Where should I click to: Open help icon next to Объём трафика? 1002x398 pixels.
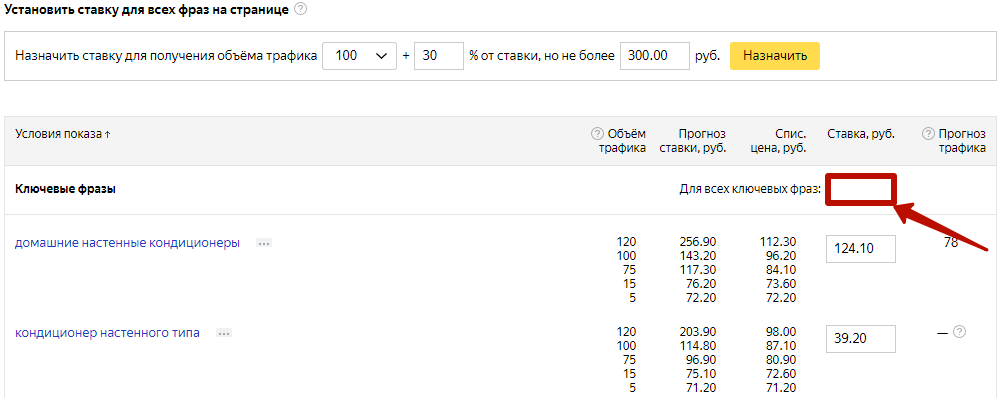pos(597,134)
